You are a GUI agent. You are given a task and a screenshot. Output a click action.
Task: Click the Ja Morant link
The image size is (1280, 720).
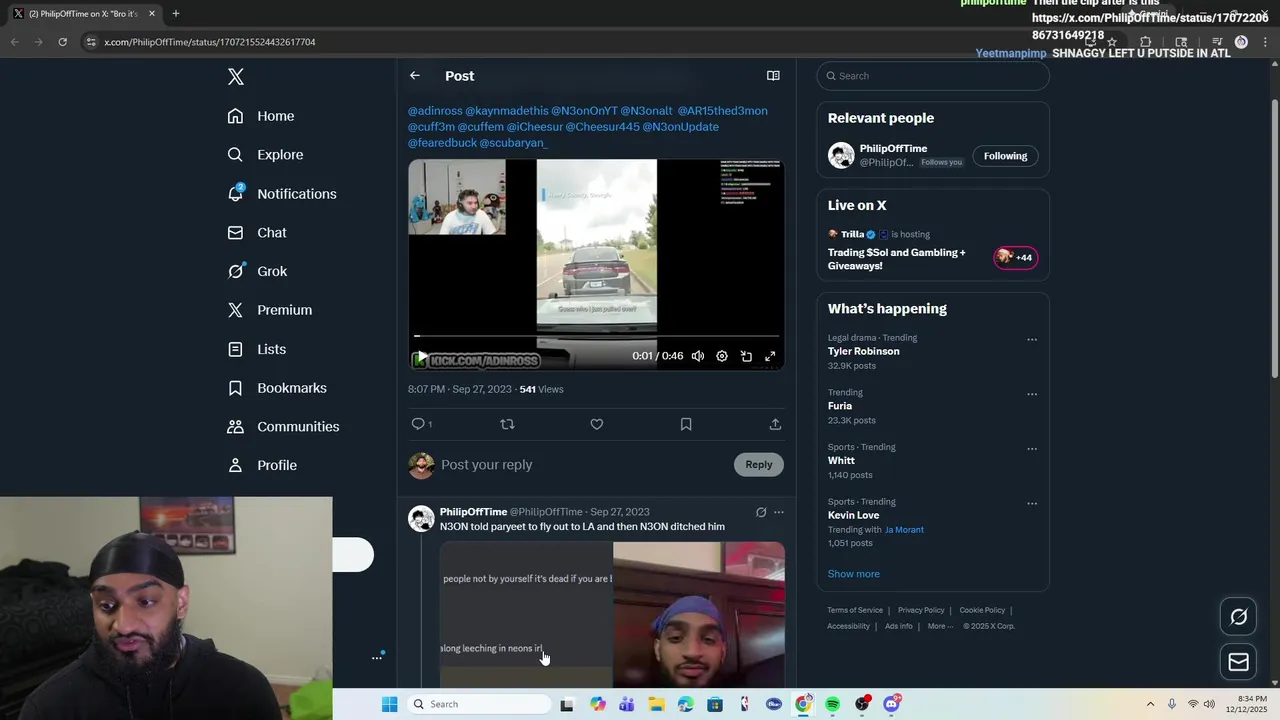(904, 530)
